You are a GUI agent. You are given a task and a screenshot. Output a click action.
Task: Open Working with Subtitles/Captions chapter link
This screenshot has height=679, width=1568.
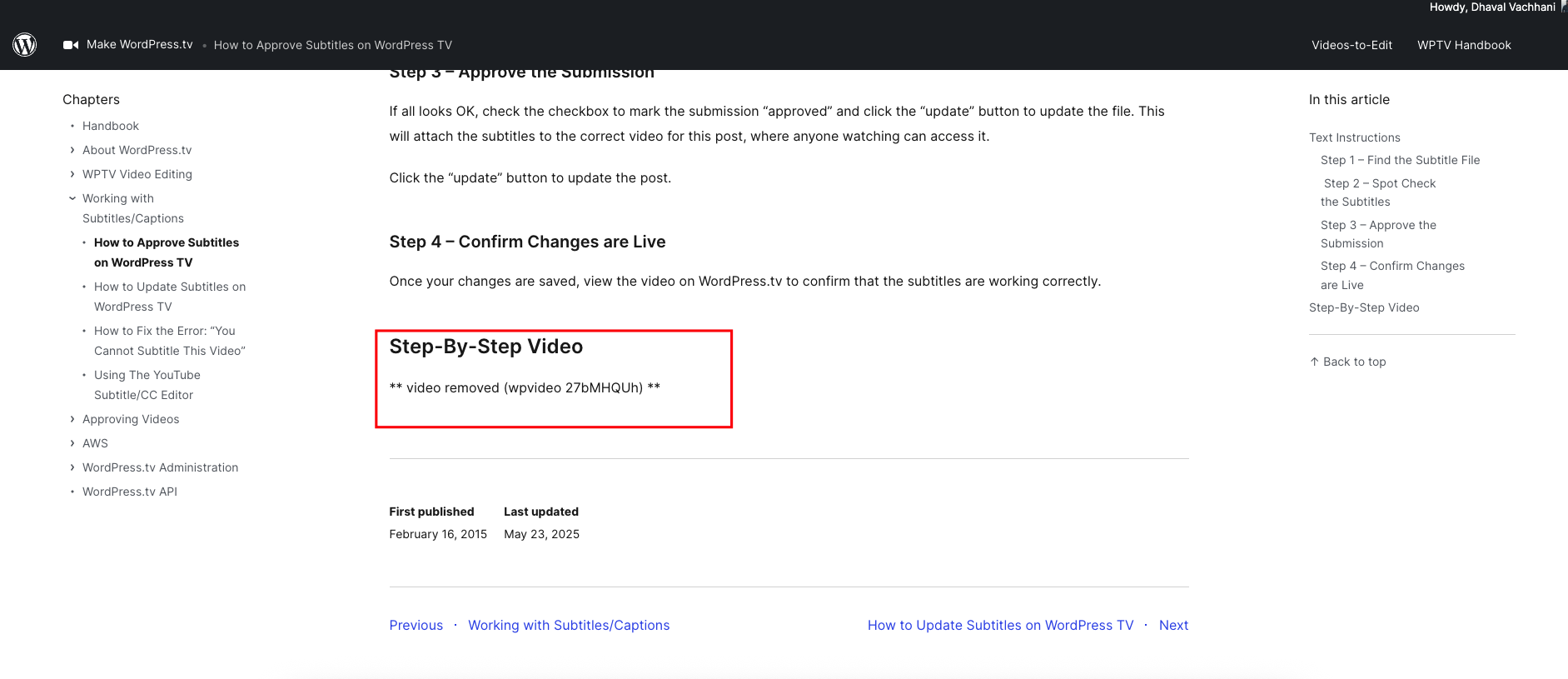(133, 208)
